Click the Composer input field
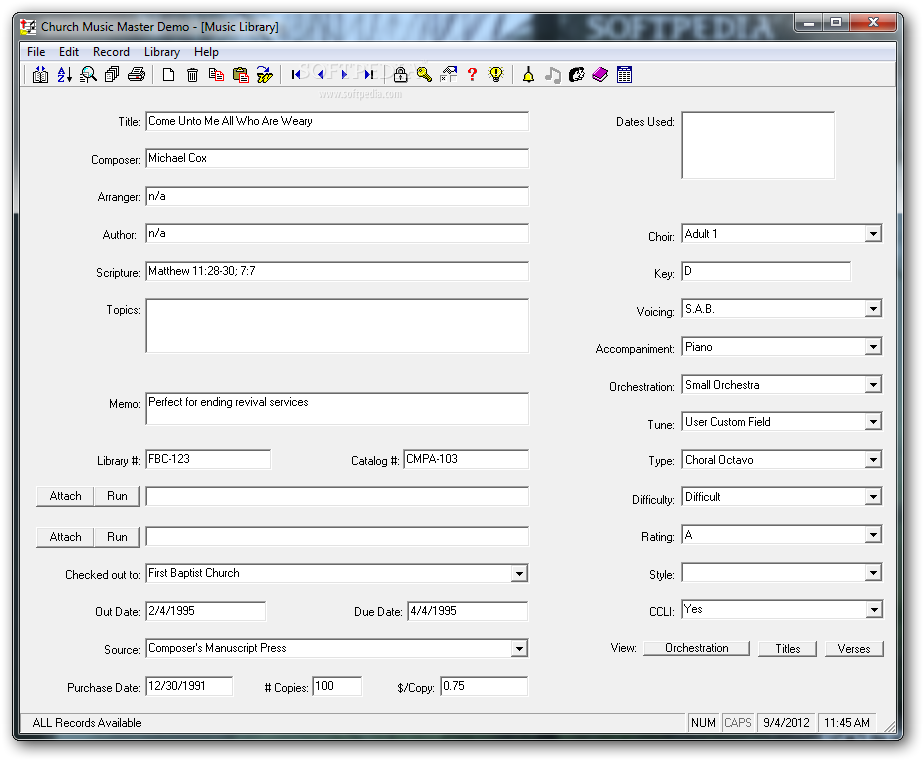This screenshot has height=761, width=924. point(337,159)
